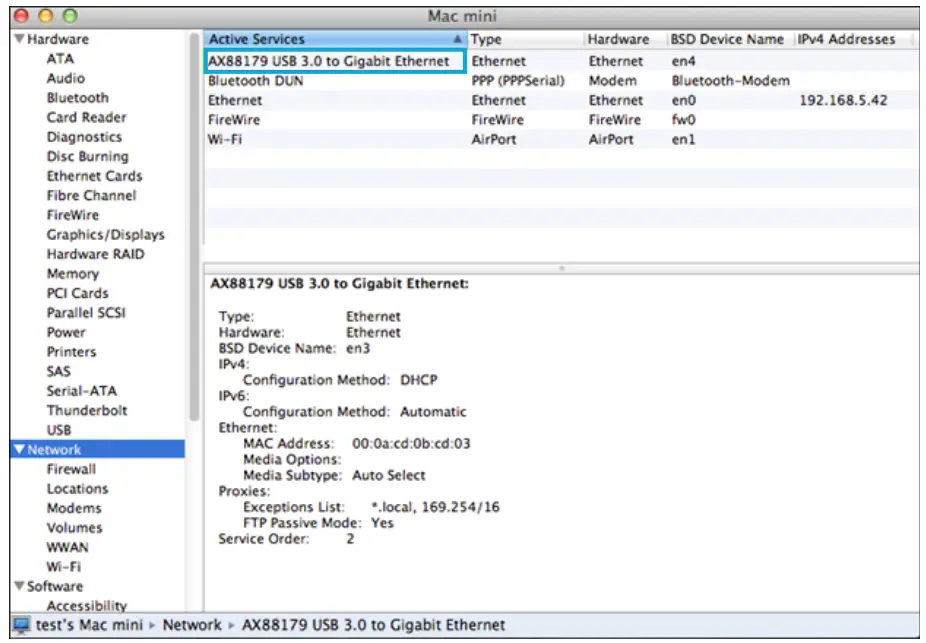Select the Network category label
The height and width of the screenshot is (643, 926).
coord(54,449)
